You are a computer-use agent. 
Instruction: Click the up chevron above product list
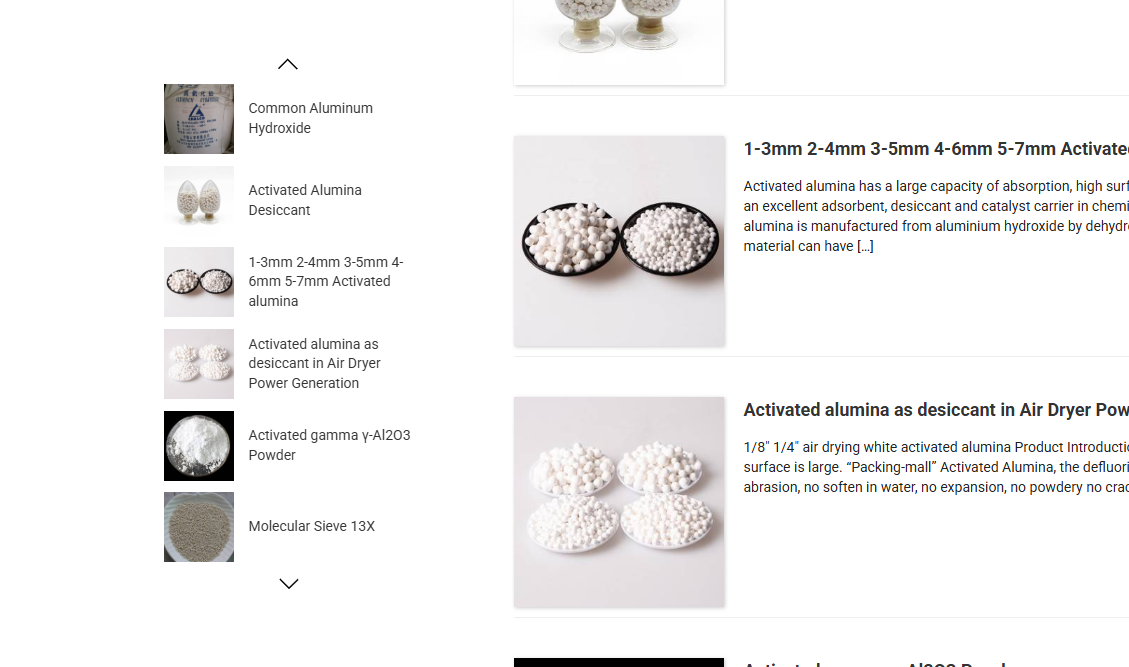pos(288,64)
